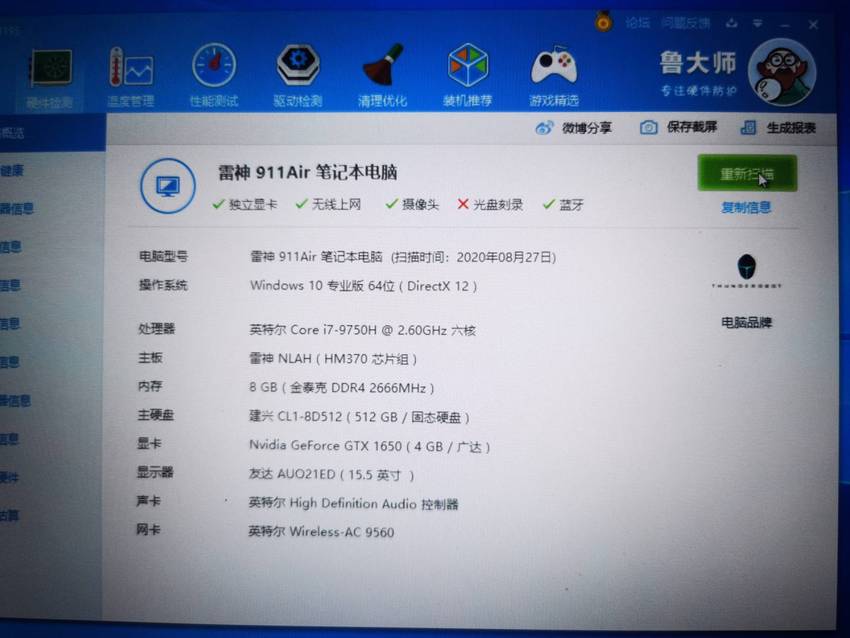Open the 装机推荐 software recommendation cube
The width and height of the screenshot is (850, 638).
click(x=467, y=76)
